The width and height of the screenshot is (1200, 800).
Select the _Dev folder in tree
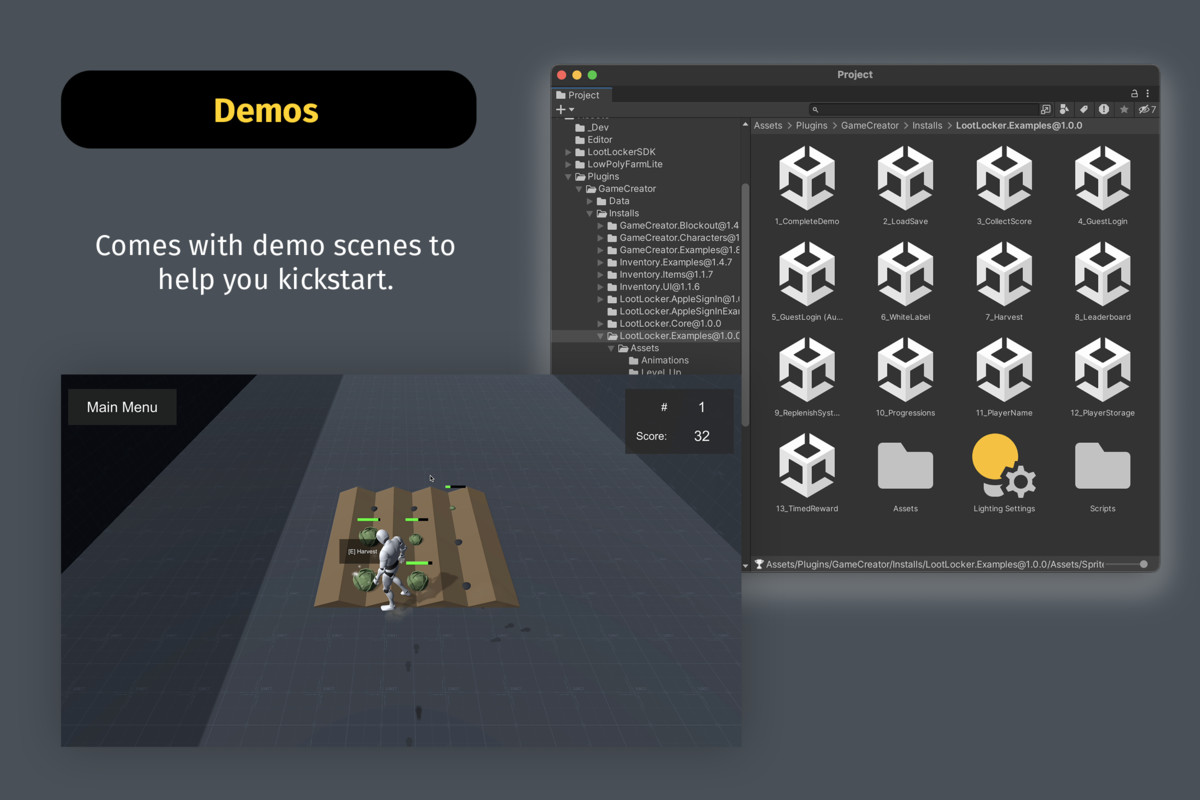(x=593, y=128)
